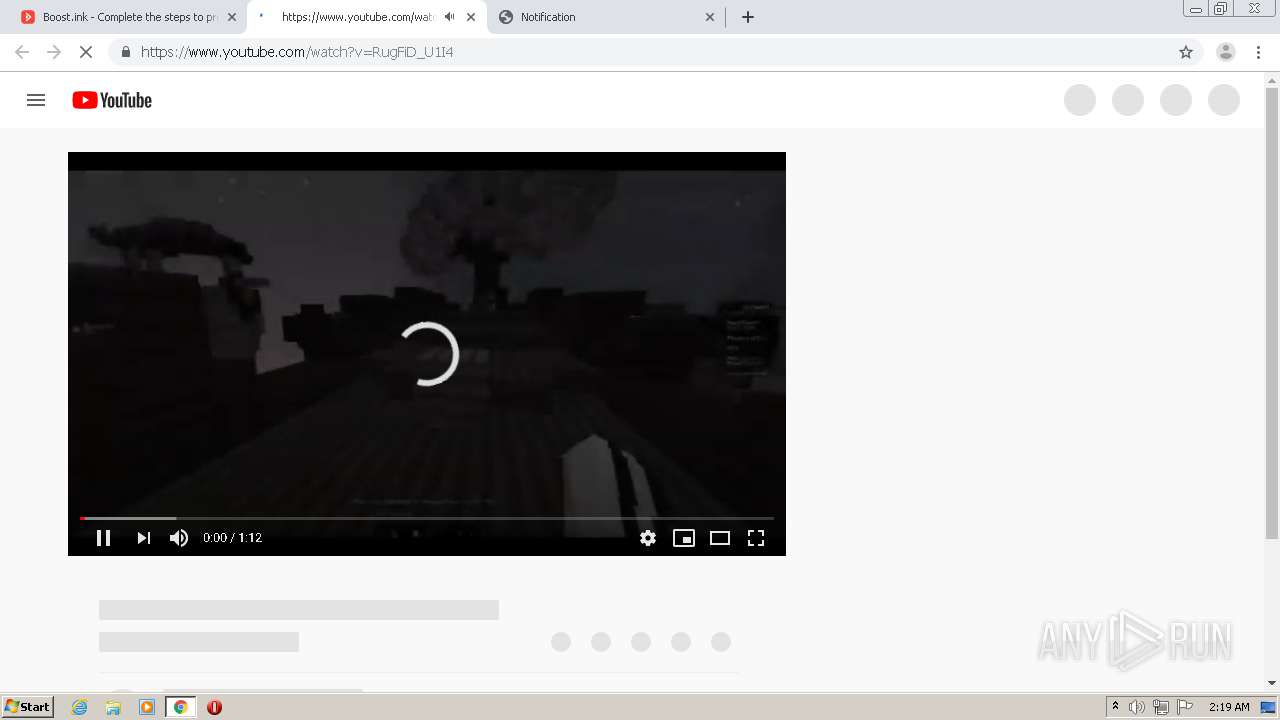Viewport: 1280px width, 720px height.
Task: Close the Notification tab
Action: coord(710,17)
